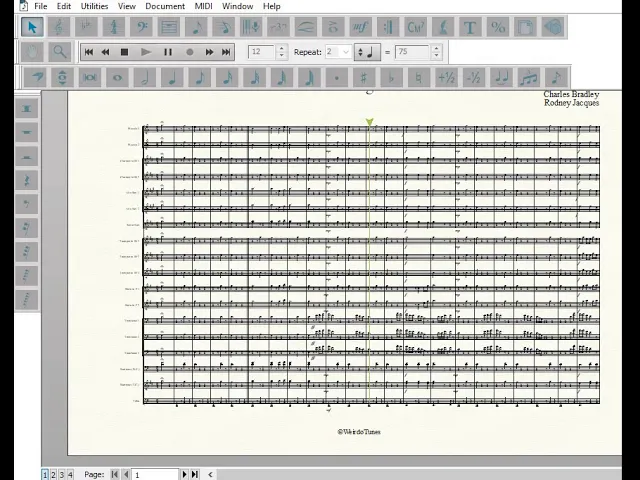Go to the next page
Viewport: 640px width, 480px height.
(184, 474)
